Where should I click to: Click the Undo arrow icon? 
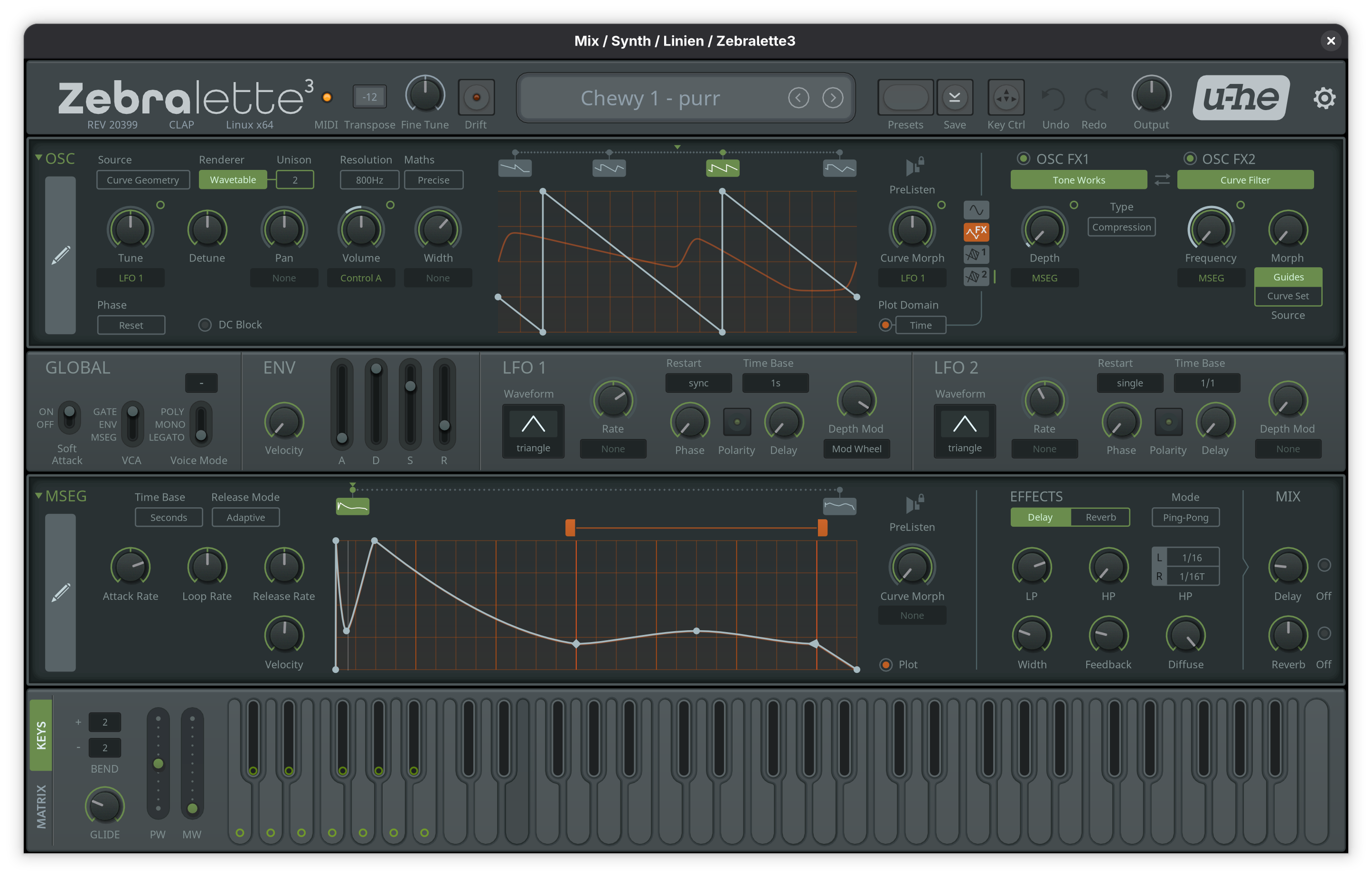pyautogui.click(x=1054, y=99)
